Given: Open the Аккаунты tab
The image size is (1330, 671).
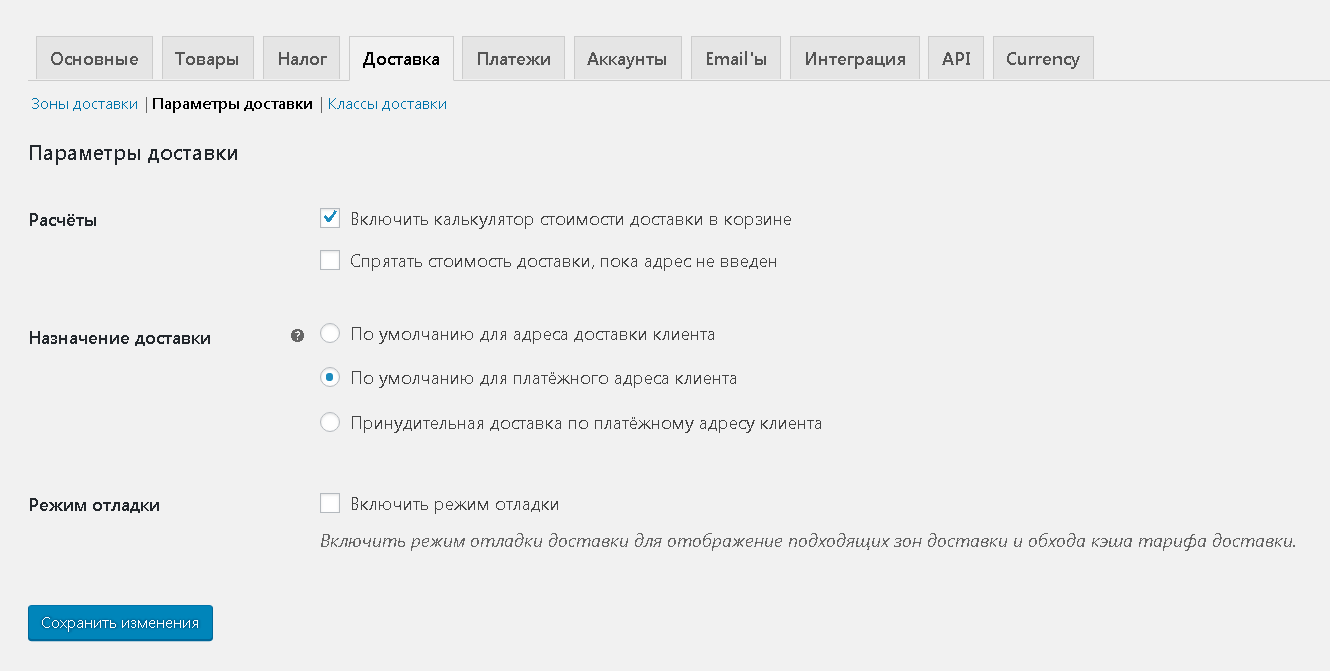Looking at the screenshot, I should (x=627, y=58).
